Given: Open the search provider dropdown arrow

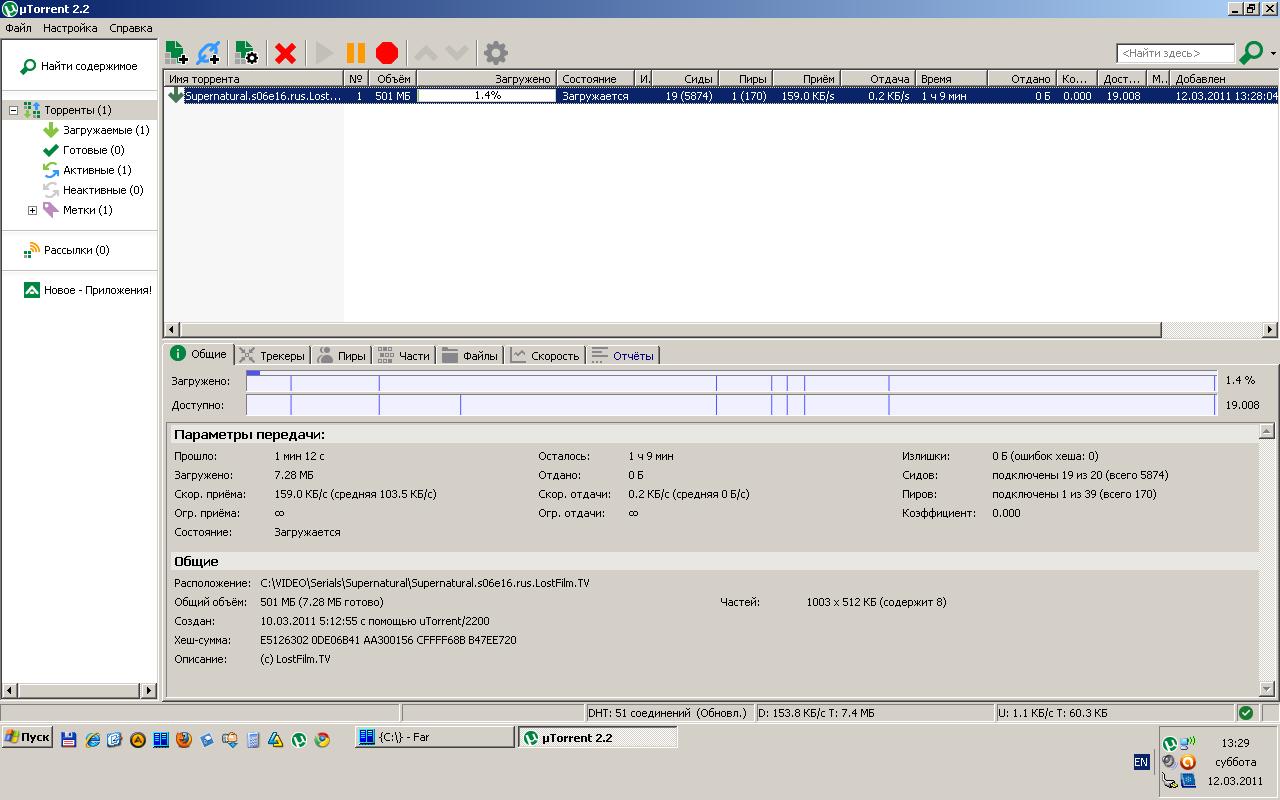Looking at the screenshot, I should pyautogui.click(x=1273, y=54).
